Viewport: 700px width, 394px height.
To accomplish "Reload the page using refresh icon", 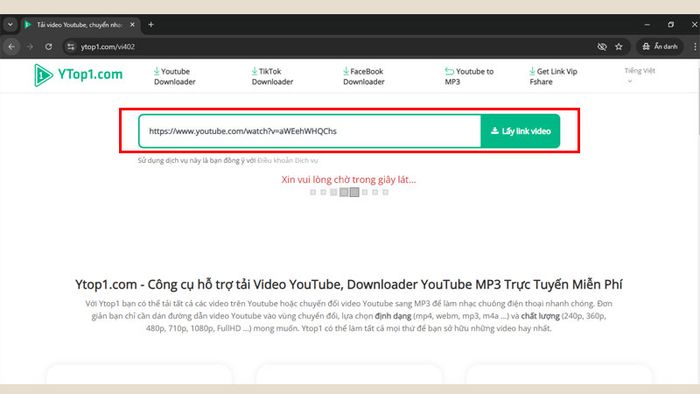I will tap(49, 46).
